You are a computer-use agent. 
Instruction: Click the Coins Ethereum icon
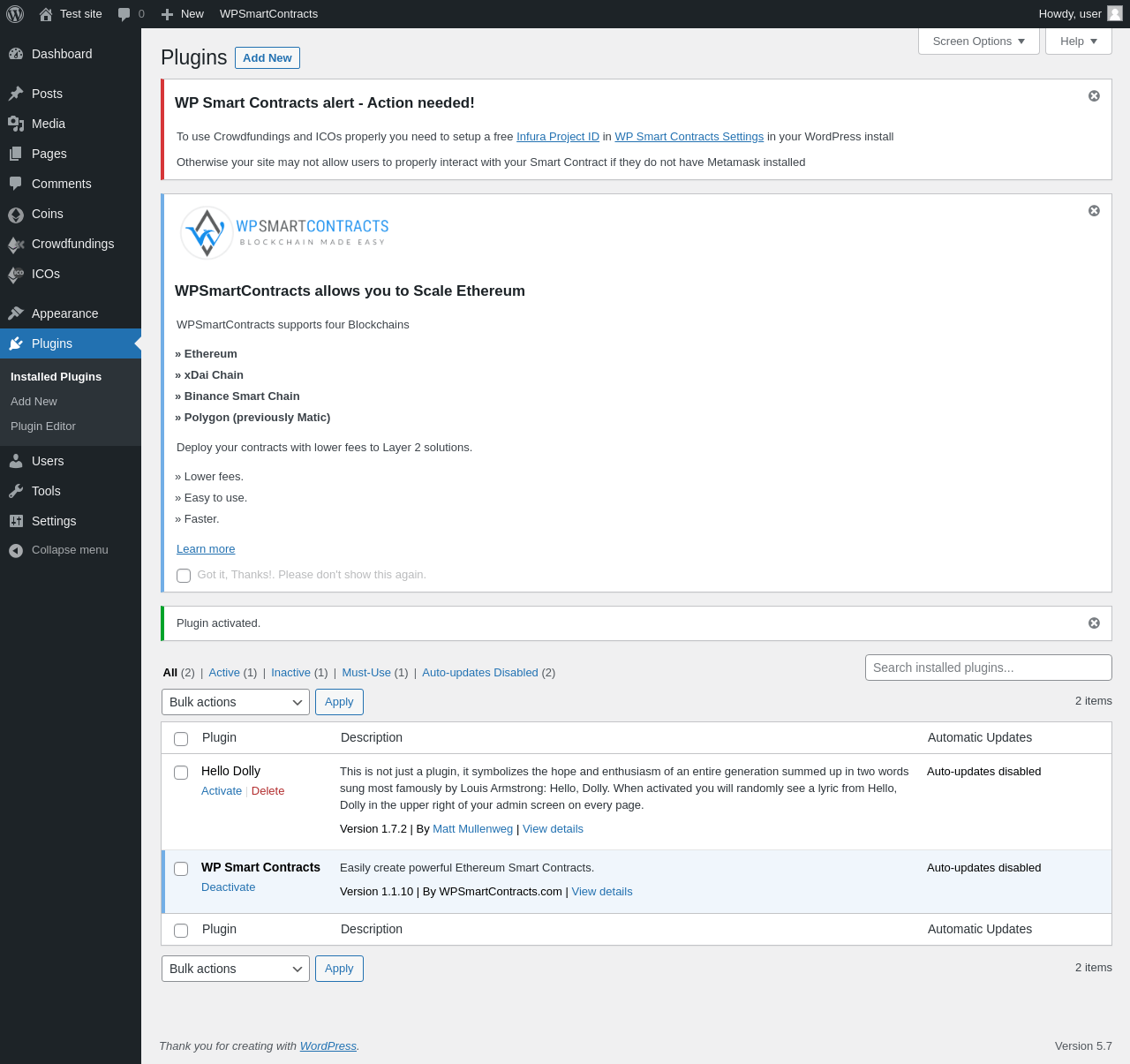click(16, 214)
